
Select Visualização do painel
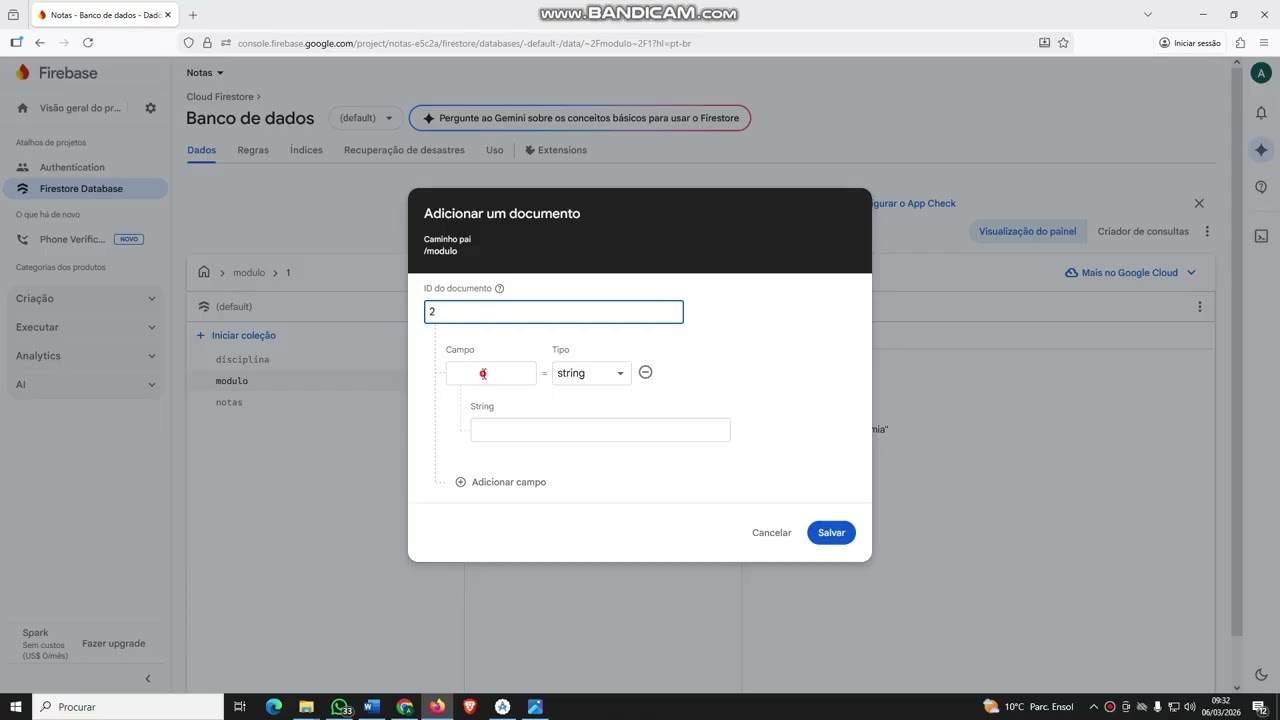[1027, 231]
